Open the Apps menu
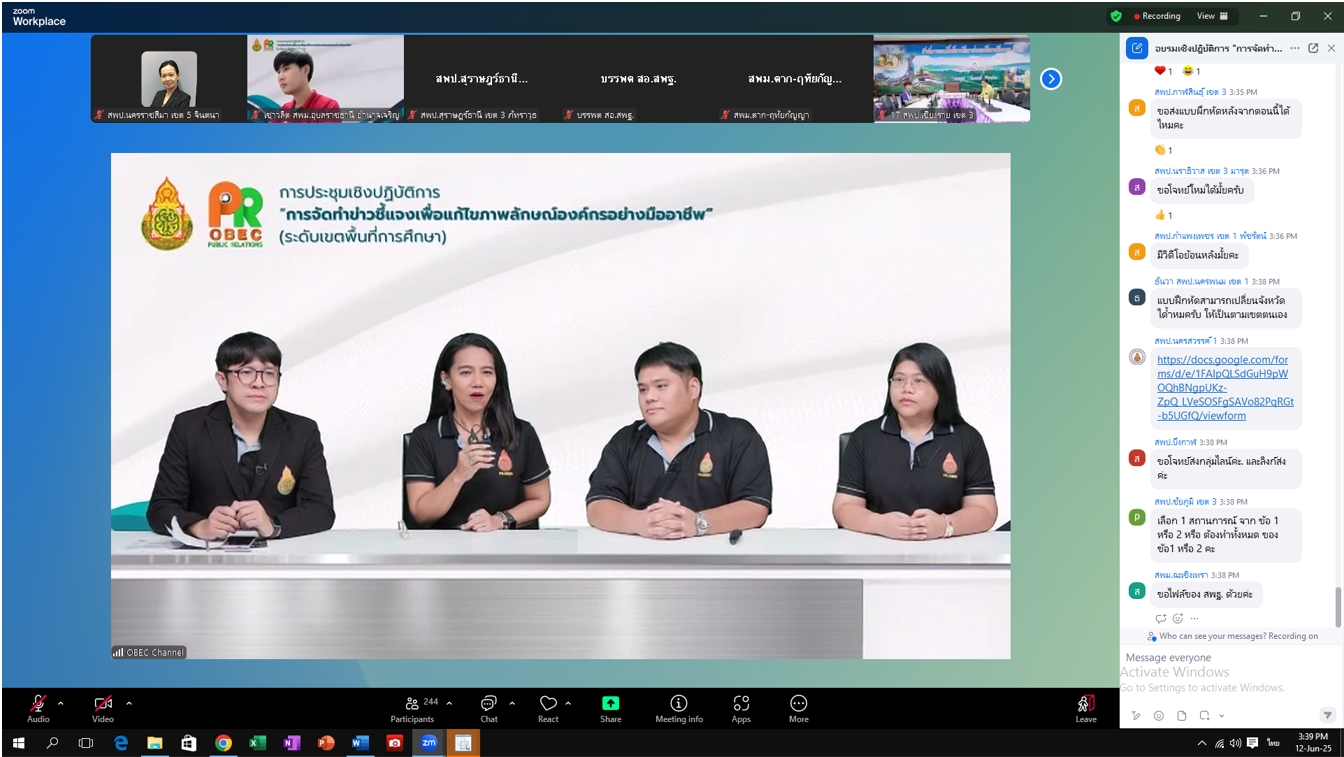The image size is (1344, 757). tap(741, 709)
